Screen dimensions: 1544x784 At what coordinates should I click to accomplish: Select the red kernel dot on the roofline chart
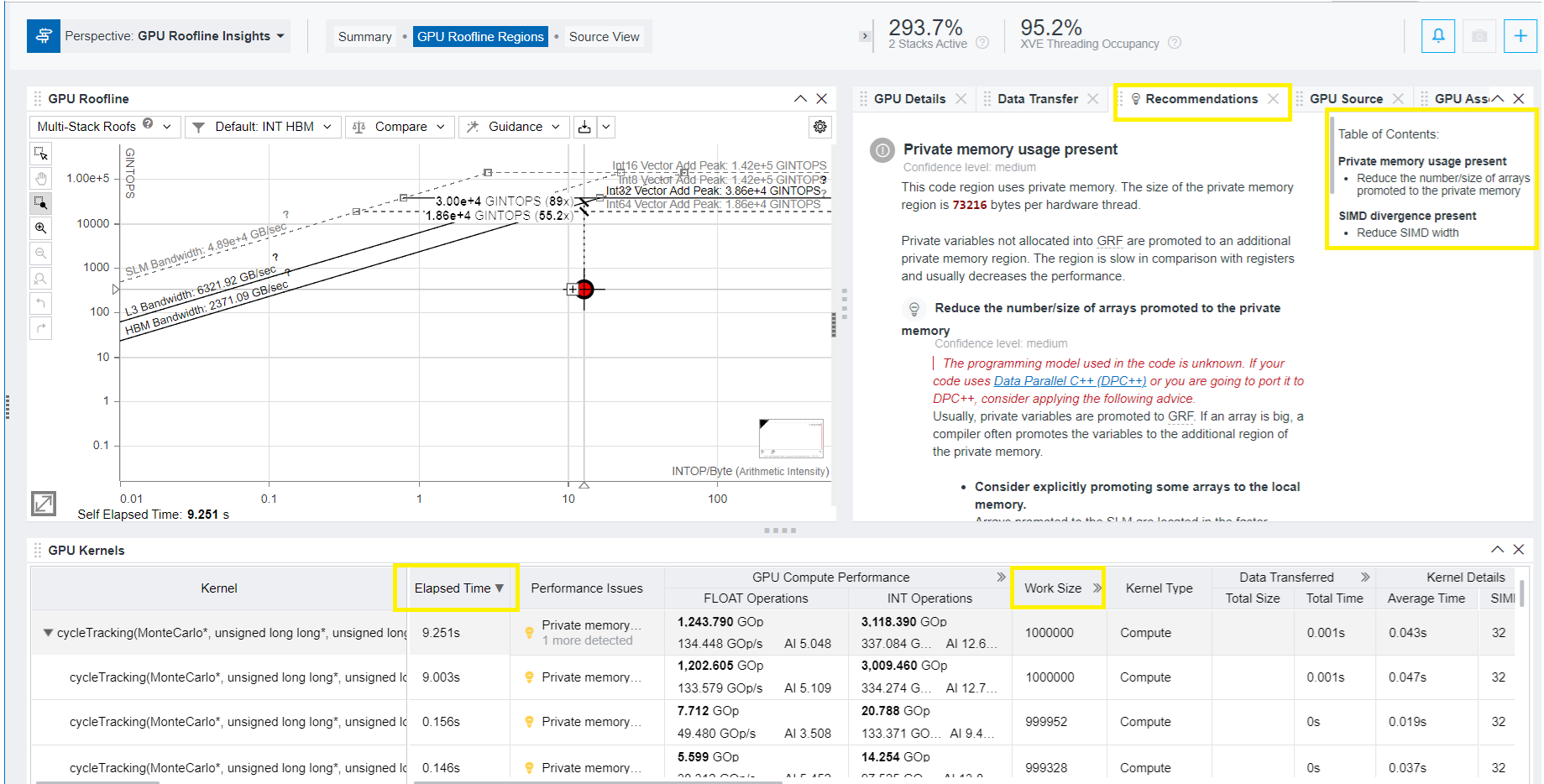(x=585, y=290)
